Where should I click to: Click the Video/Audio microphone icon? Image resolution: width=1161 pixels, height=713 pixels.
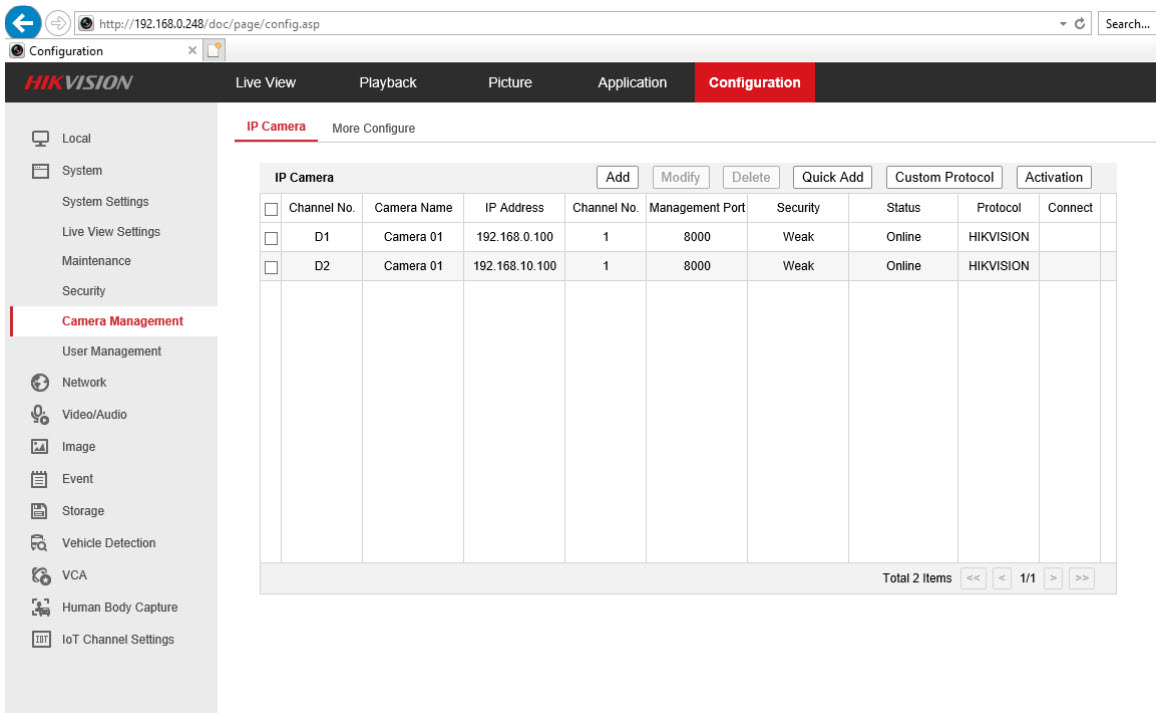tap(41, 414)
